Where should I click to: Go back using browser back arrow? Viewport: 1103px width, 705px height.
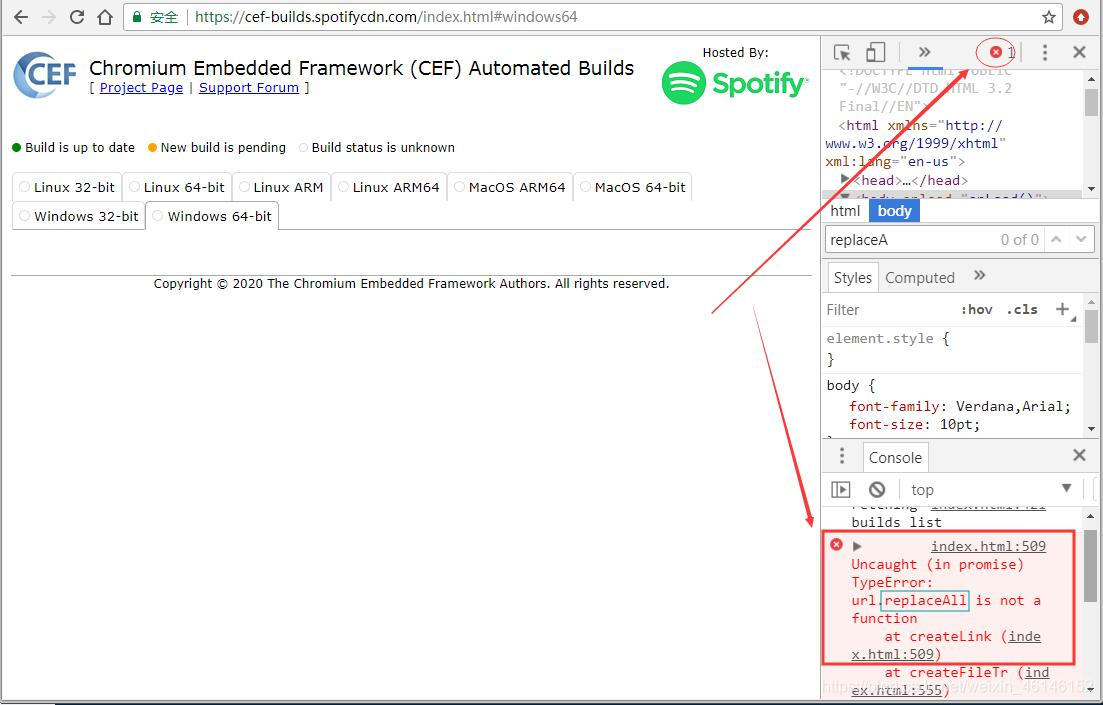21,17
